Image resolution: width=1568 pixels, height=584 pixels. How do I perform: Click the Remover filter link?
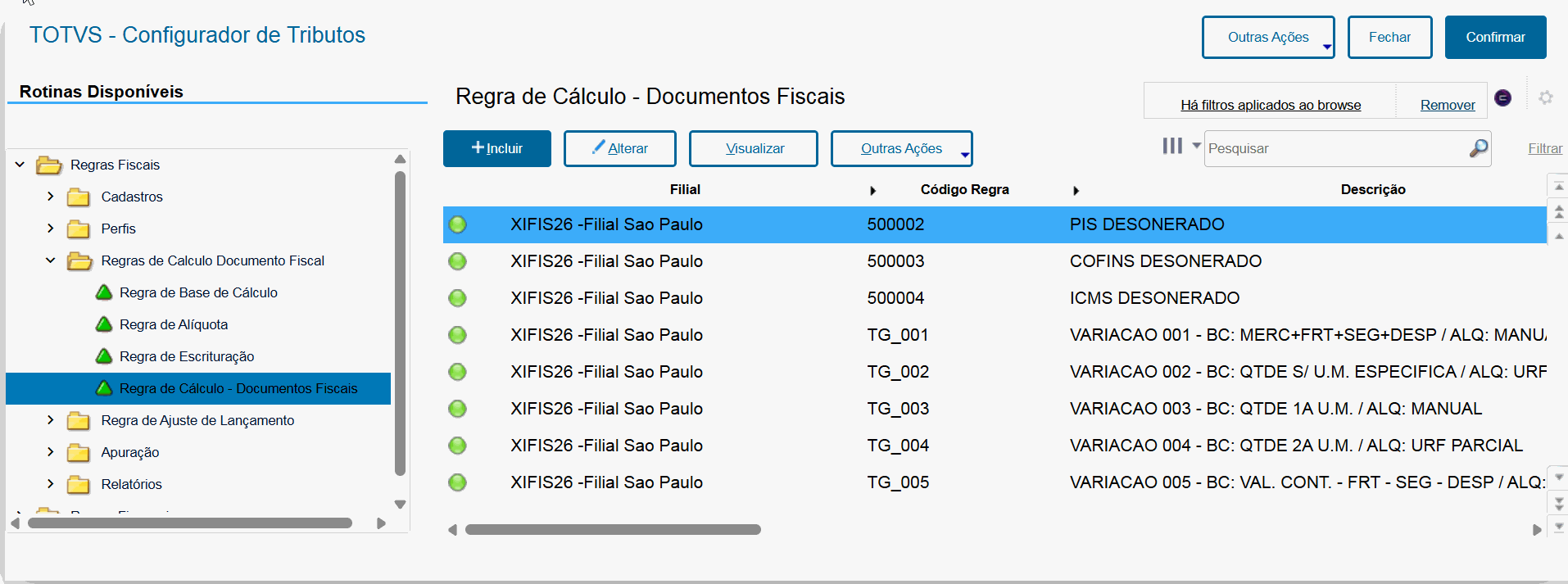click(1448, 105)
